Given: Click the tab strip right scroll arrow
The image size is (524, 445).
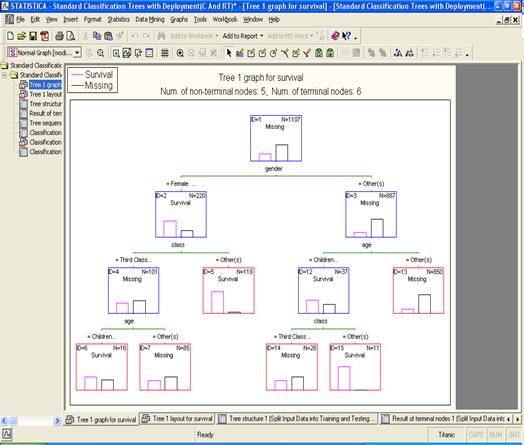Looking at the screenshot, I should pos(518,419).
